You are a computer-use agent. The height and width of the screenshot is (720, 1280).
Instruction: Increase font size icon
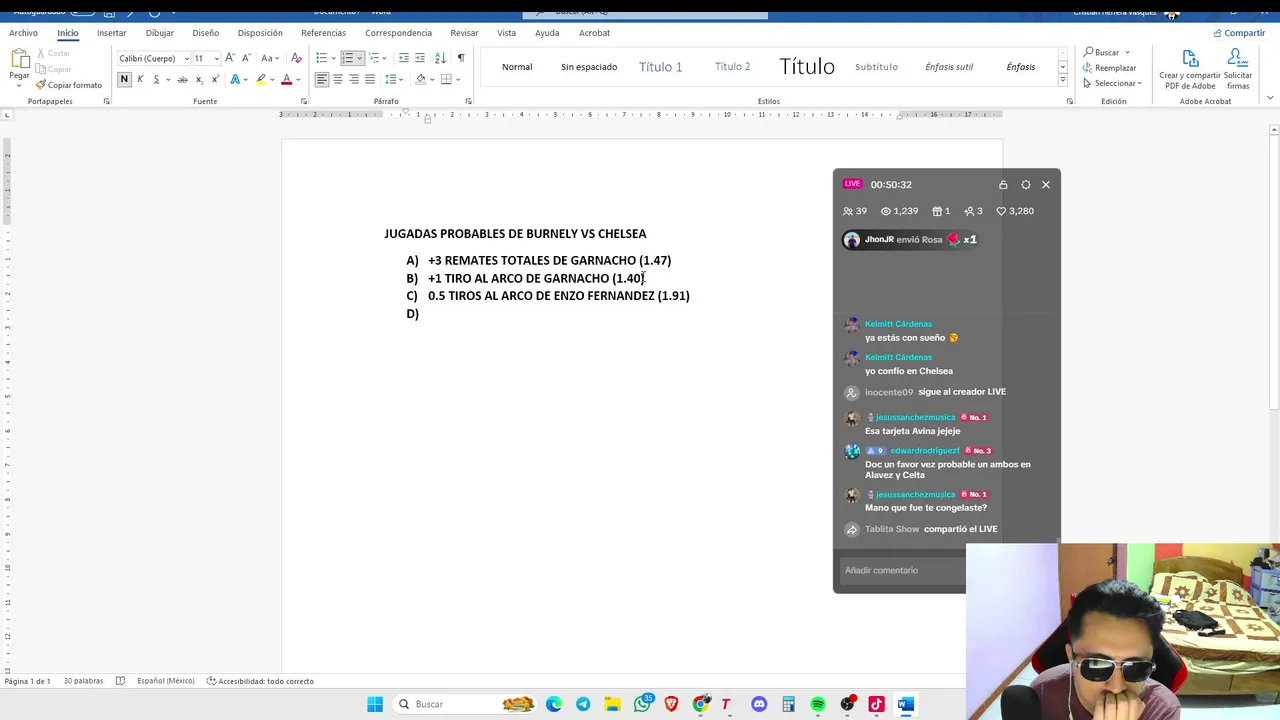(x=230, y=58)
